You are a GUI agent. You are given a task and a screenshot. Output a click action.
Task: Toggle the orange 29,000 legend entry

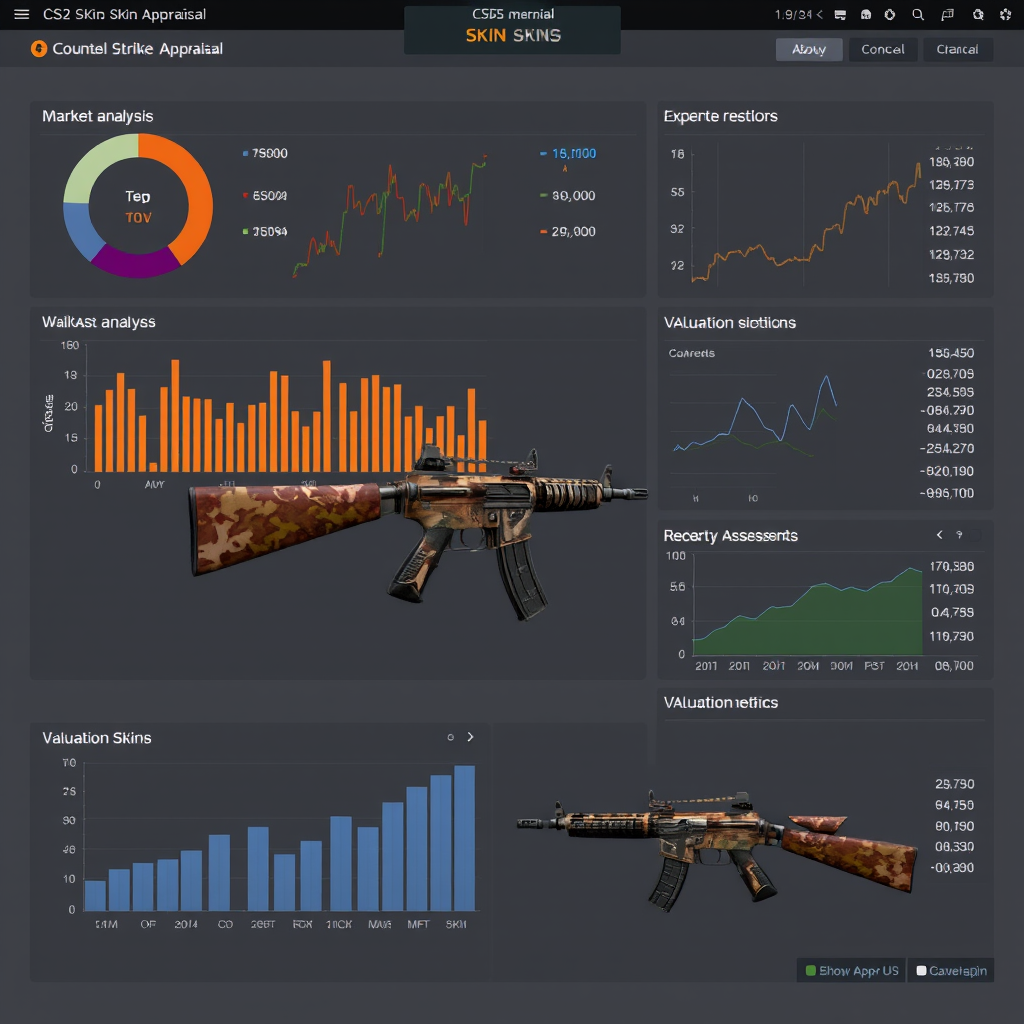(x=568, y=231)
